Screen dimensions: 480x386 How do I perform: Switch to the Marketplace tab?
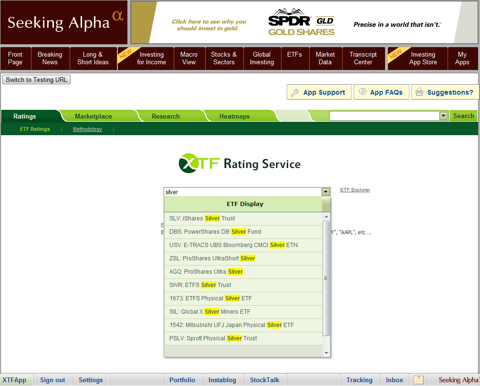93,116
